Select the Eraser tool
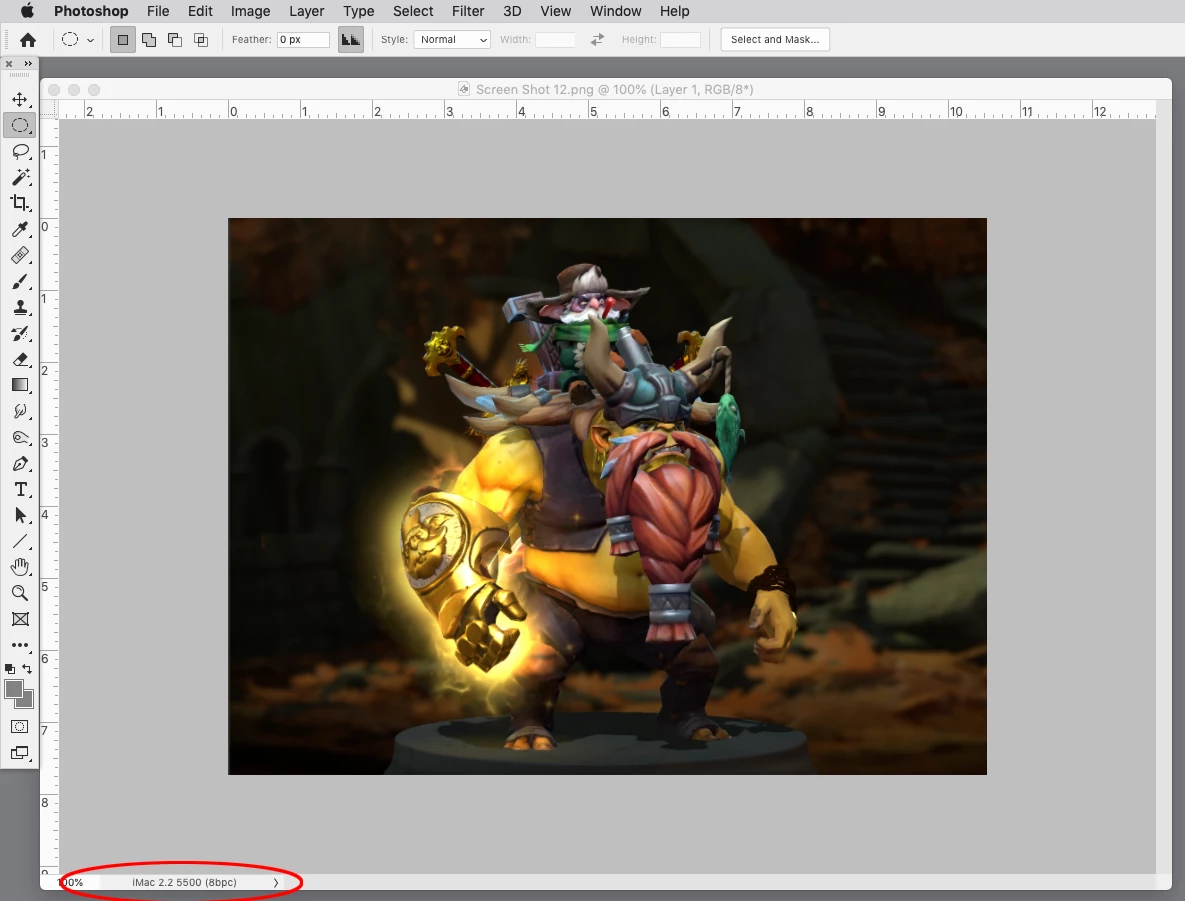 tap(20, 359)
